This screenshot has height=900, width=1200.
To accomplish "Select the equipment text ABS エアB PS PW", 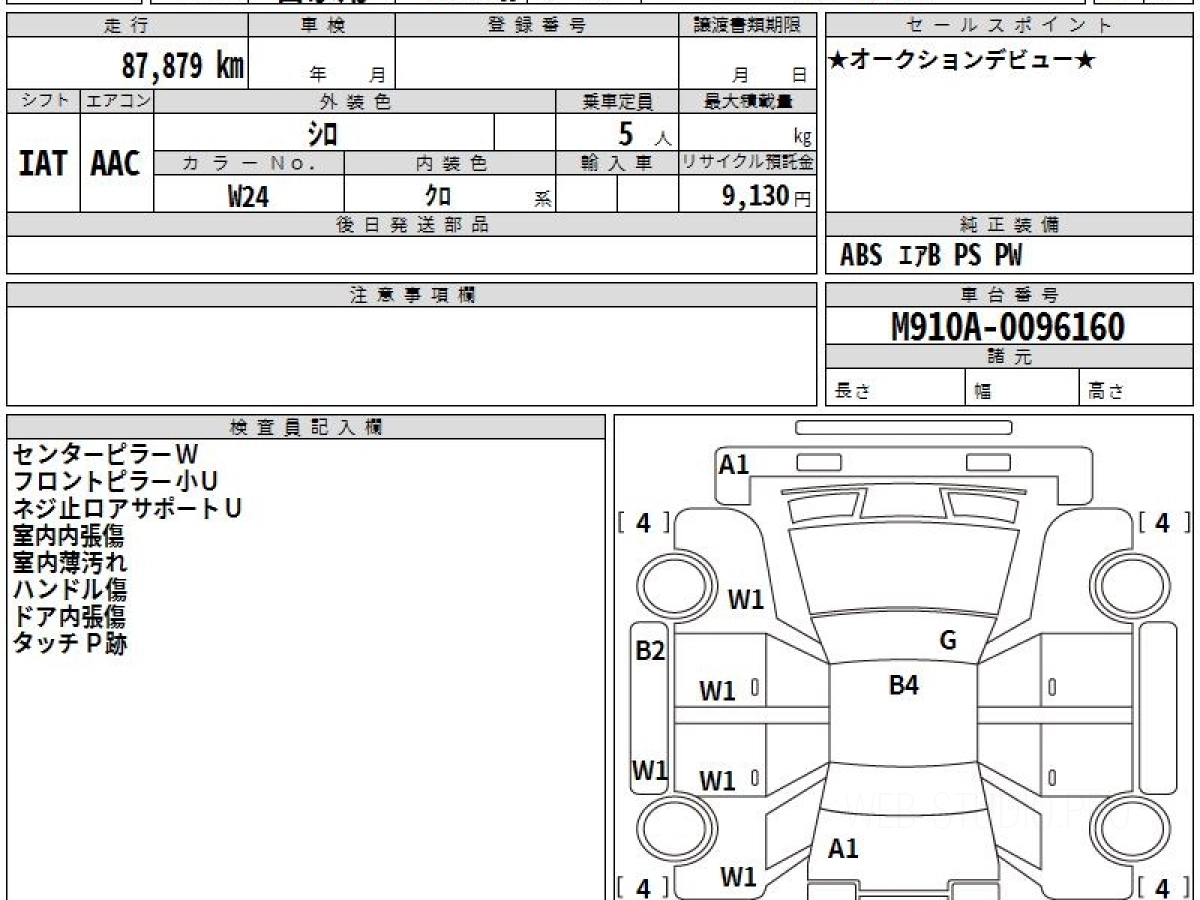I will tap(931, 256).
